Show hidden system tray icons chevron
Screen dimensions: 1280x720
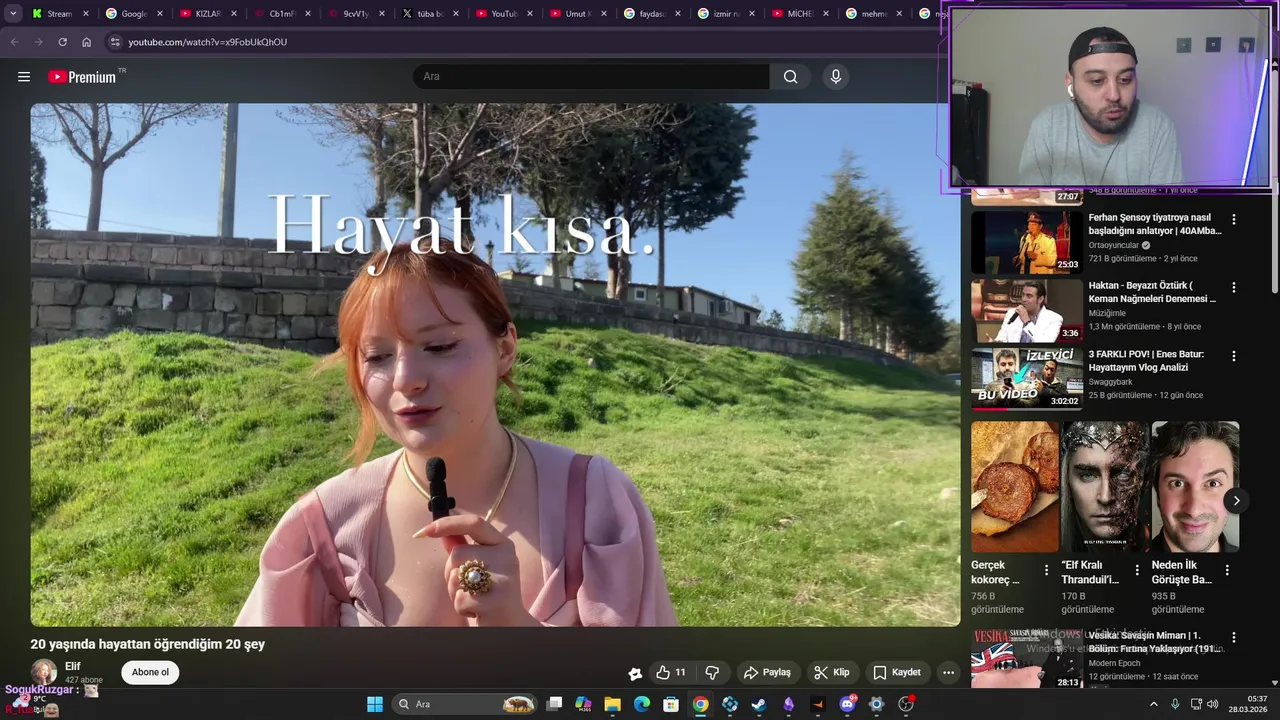pos(1153,704)
